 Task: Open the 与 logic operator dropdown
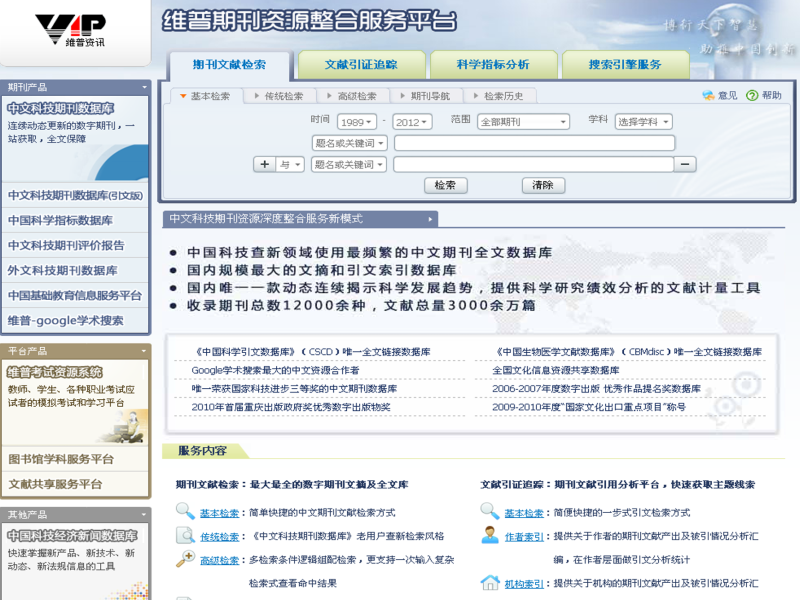(x=290, y=164)
